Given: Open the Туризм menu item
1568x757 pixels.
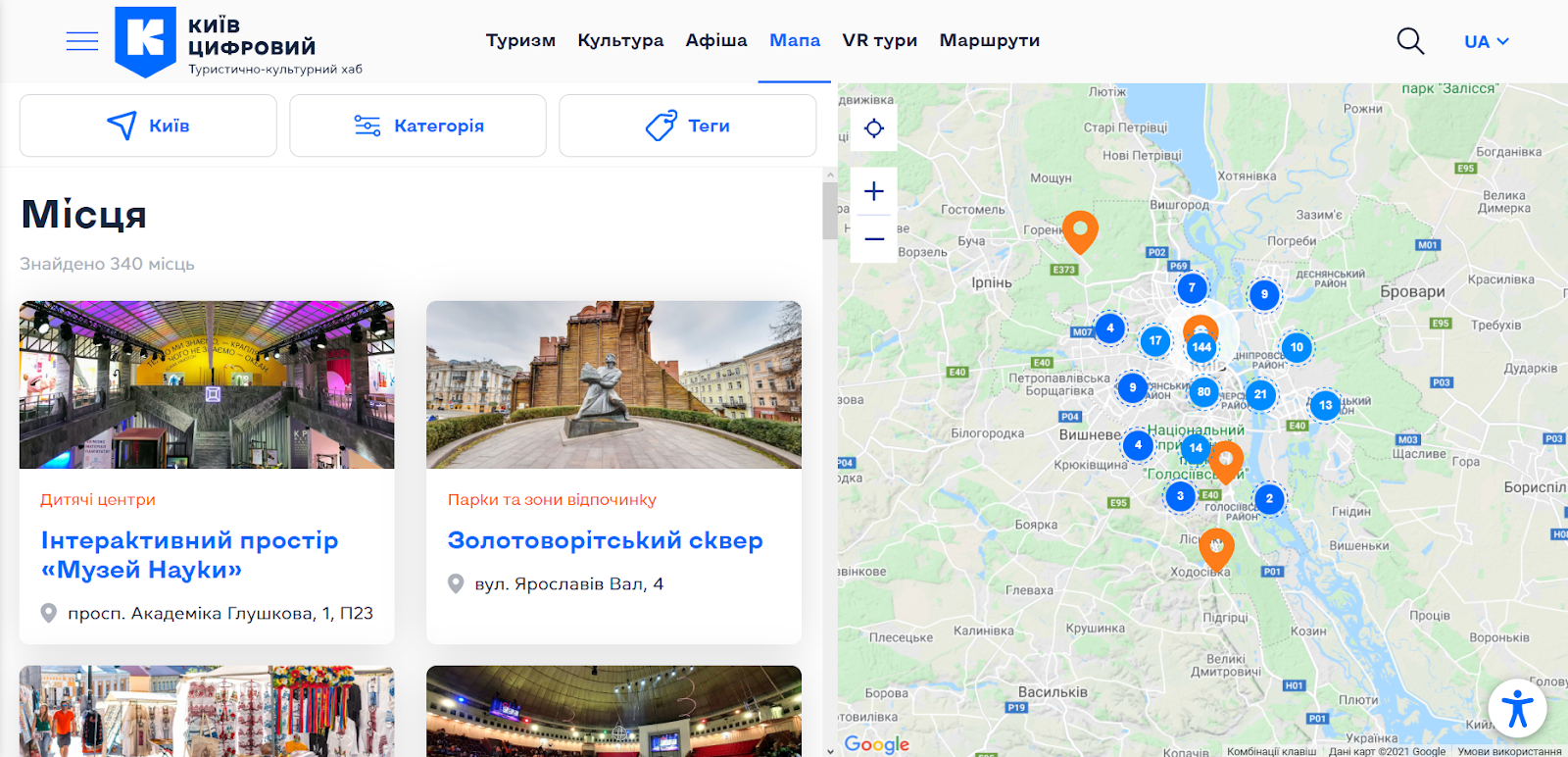Looking at the screenshot, I should pos(520,40).
